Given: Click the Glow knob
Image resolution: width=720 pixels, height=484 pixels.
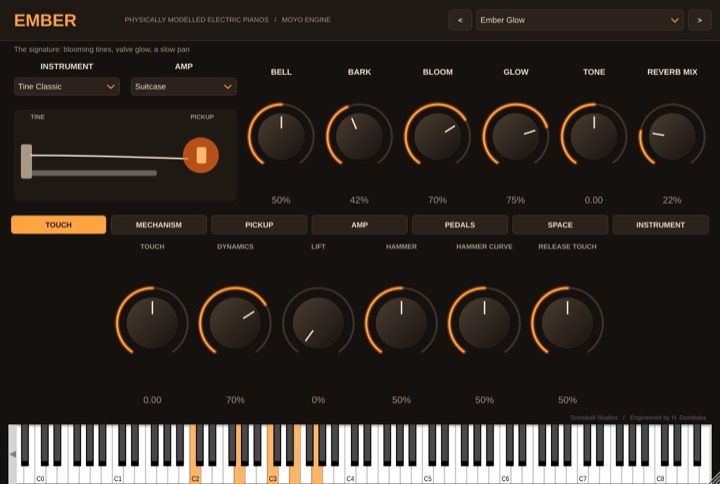Looking at the screenshot, I should tap(516, 136).
